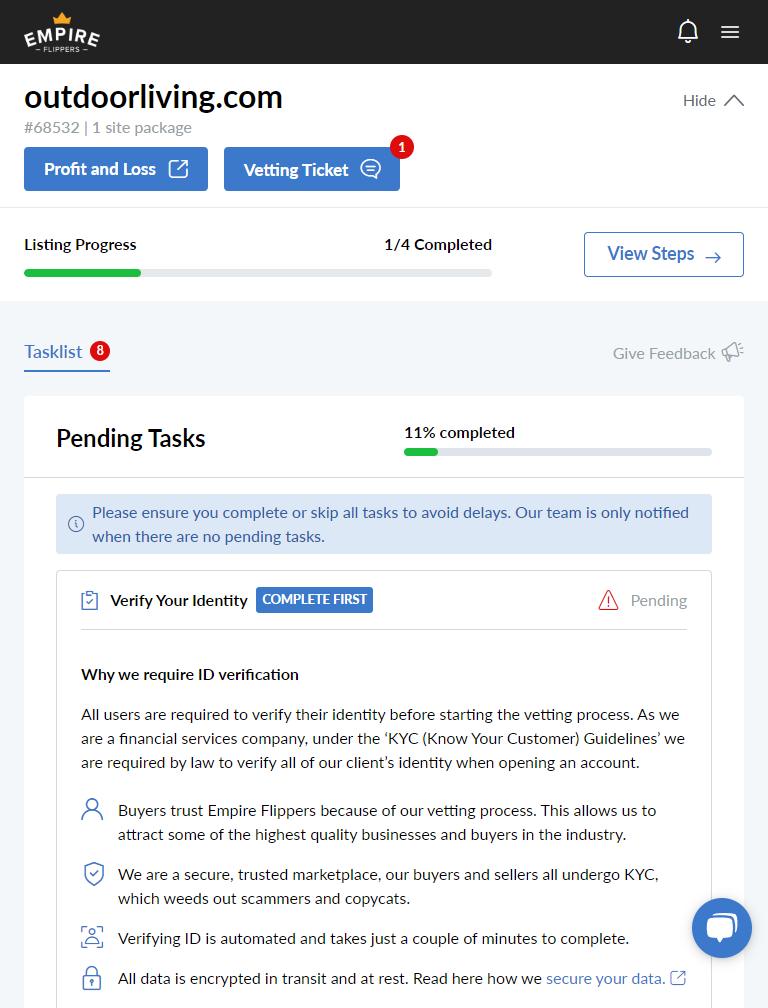Click the info icon in notice banner
This screenshot has width=768, height=1008.
tap(76, 524)
